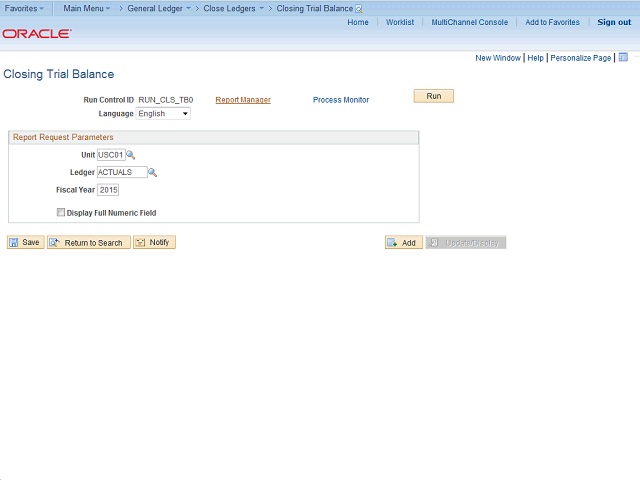Image resolution: width=640 pixels, height=480 pixels.
Task: Click the Closing Trial Balance page title
Action: (59, 74)
